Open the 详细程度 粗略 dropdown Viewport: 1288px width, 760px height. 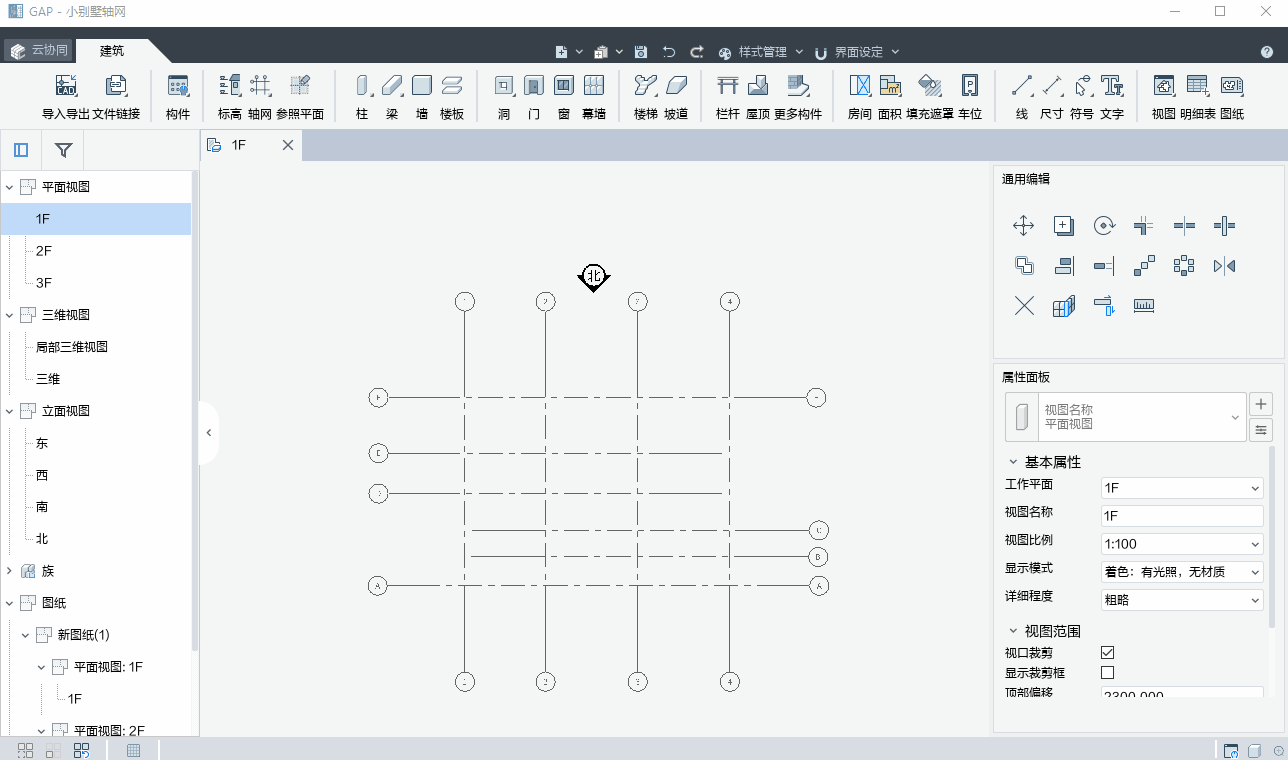1182,600
